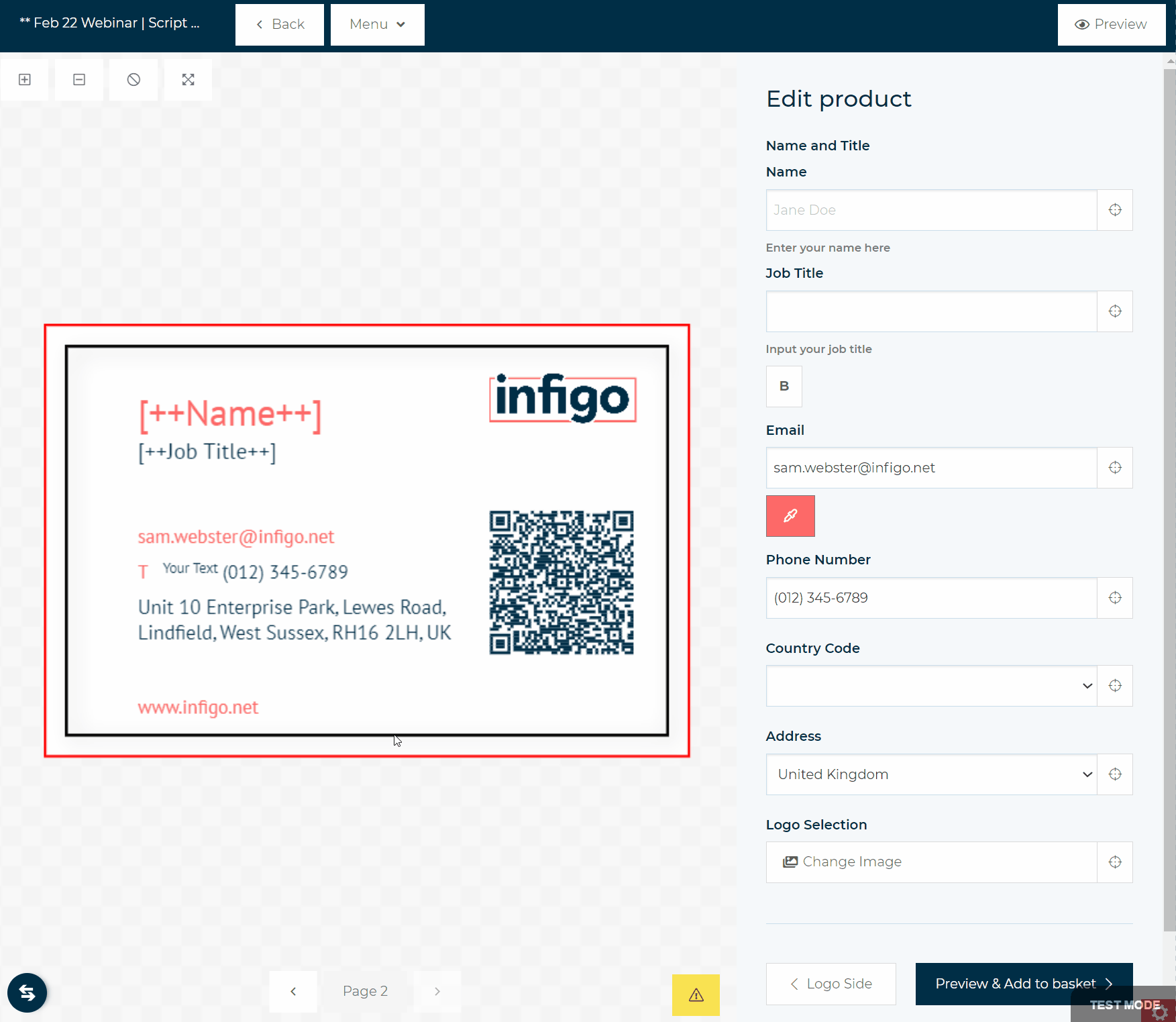The image size is (1176, 1022).
Task: Click the locate icon beside Name field
Action: tap(1115, 210)
